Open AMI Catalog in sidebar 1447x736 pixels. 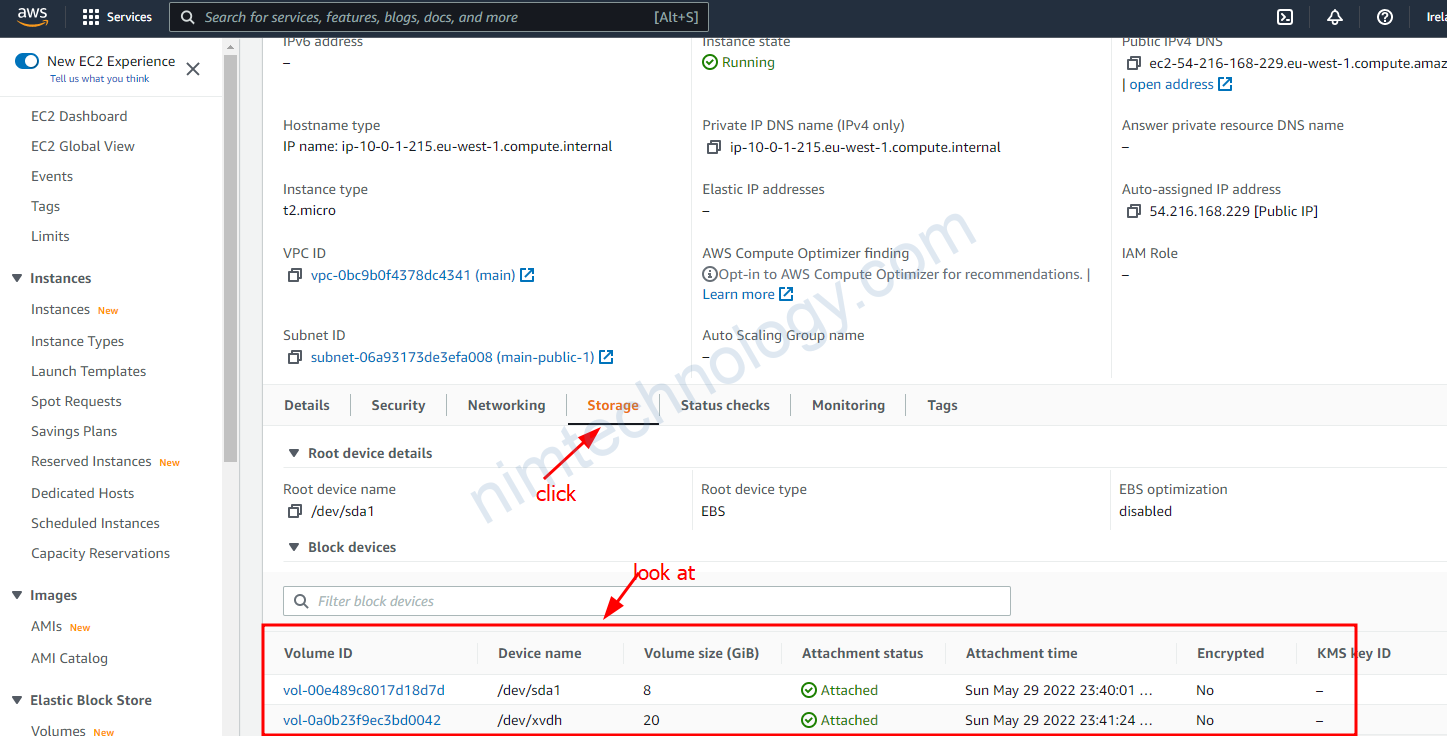pyautogui.click(x=69, y=658)
